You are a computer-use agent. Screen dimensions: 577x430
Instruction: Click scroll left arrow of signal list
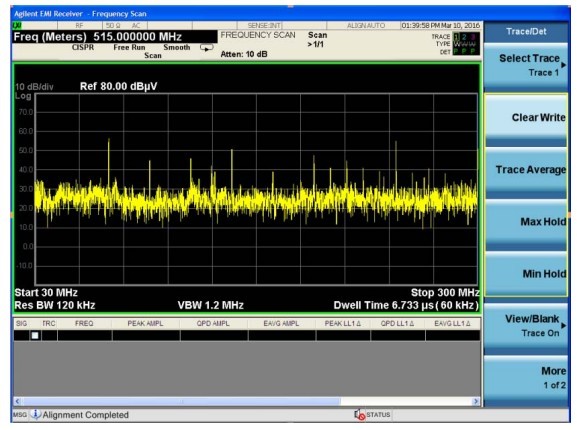[x=18, y=401]
